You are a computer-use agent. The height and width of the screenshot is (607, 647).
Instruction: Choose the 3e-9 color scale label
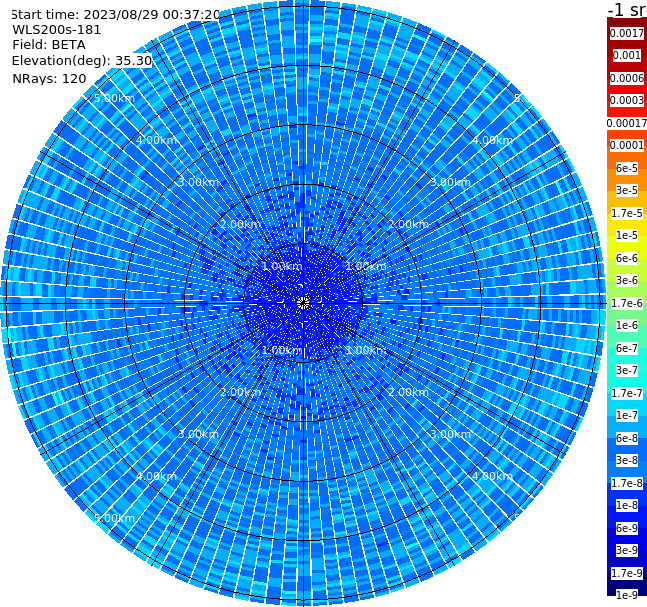[626, 550]
